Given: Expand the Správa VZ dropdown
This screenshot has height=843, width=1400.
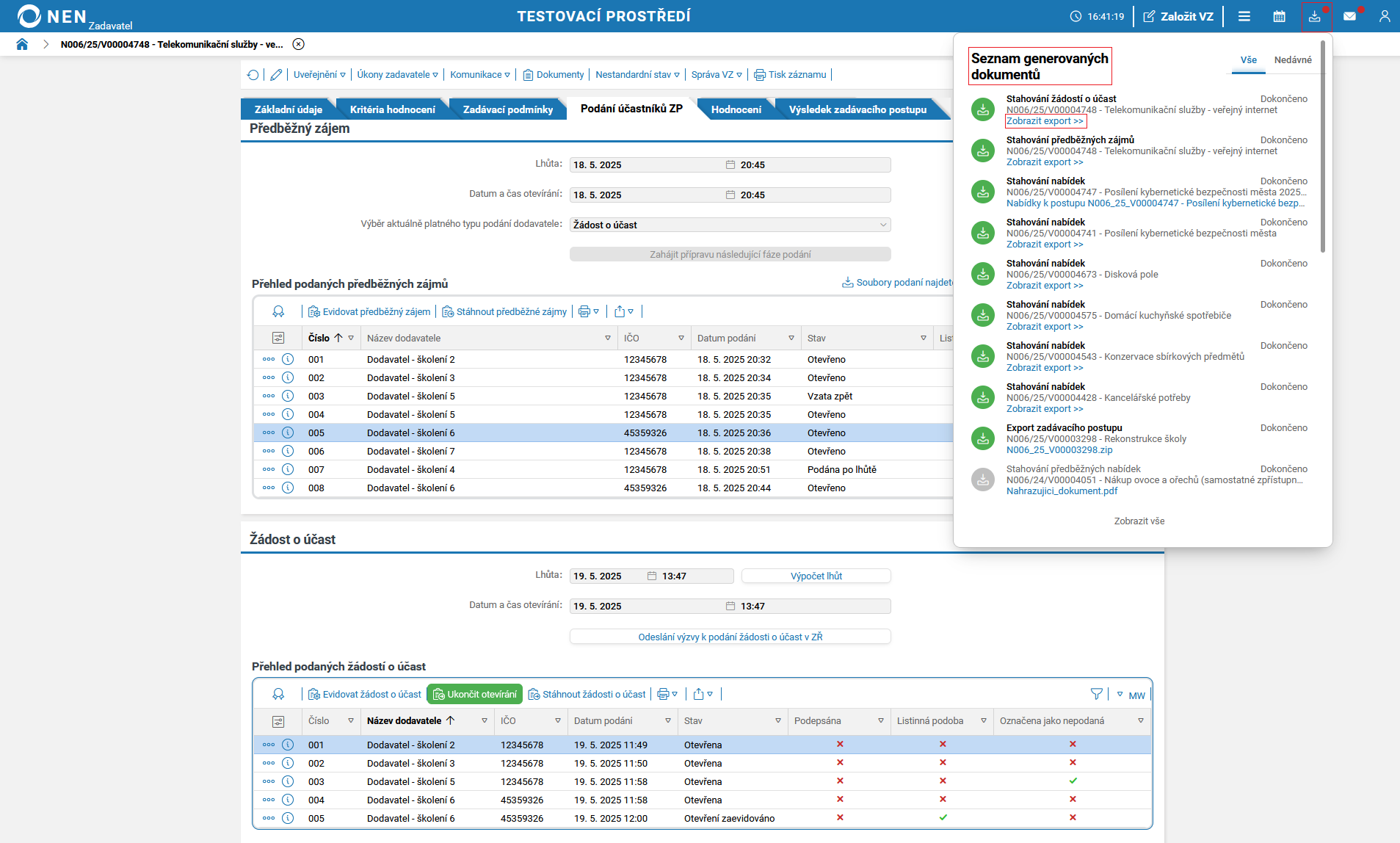Looking at the screenshot, I should (716, 75).
